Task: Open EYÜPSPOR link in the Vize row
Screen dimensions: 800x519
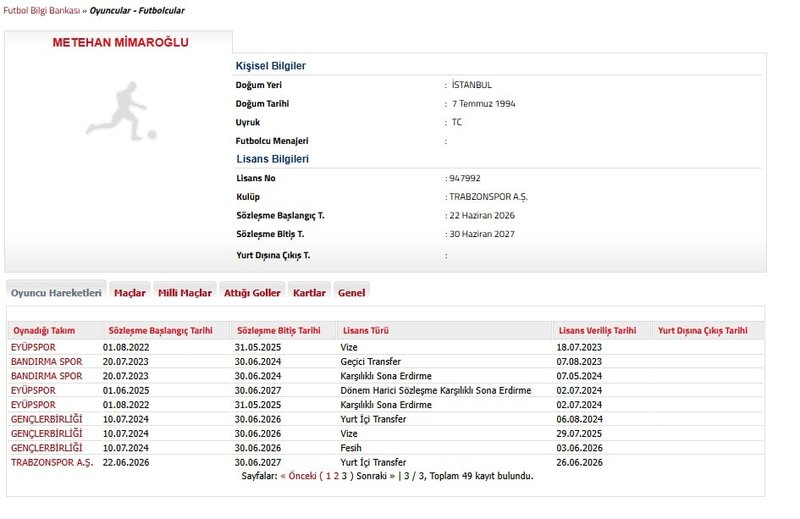Action: point(33,347)
